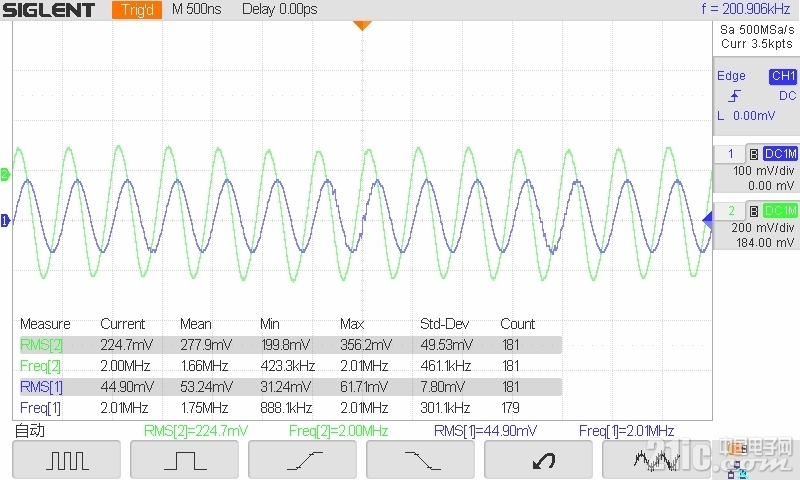Click RMS[2] max value 356.2mV
This screenshot has height=480, width=800.
tap(366, 345)
